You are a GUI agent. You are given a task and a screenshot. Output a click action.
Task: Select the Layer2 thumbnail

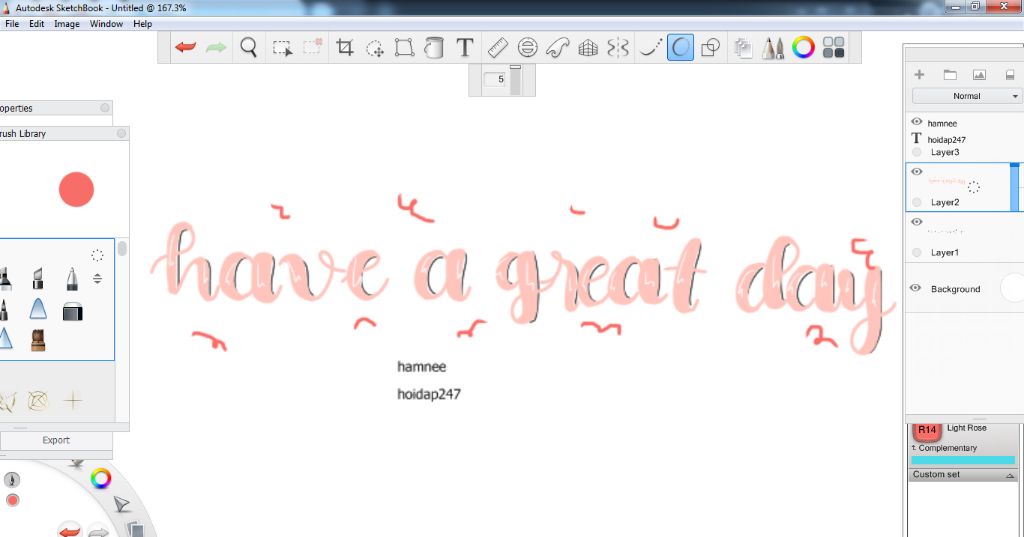(x=947, y=181)
